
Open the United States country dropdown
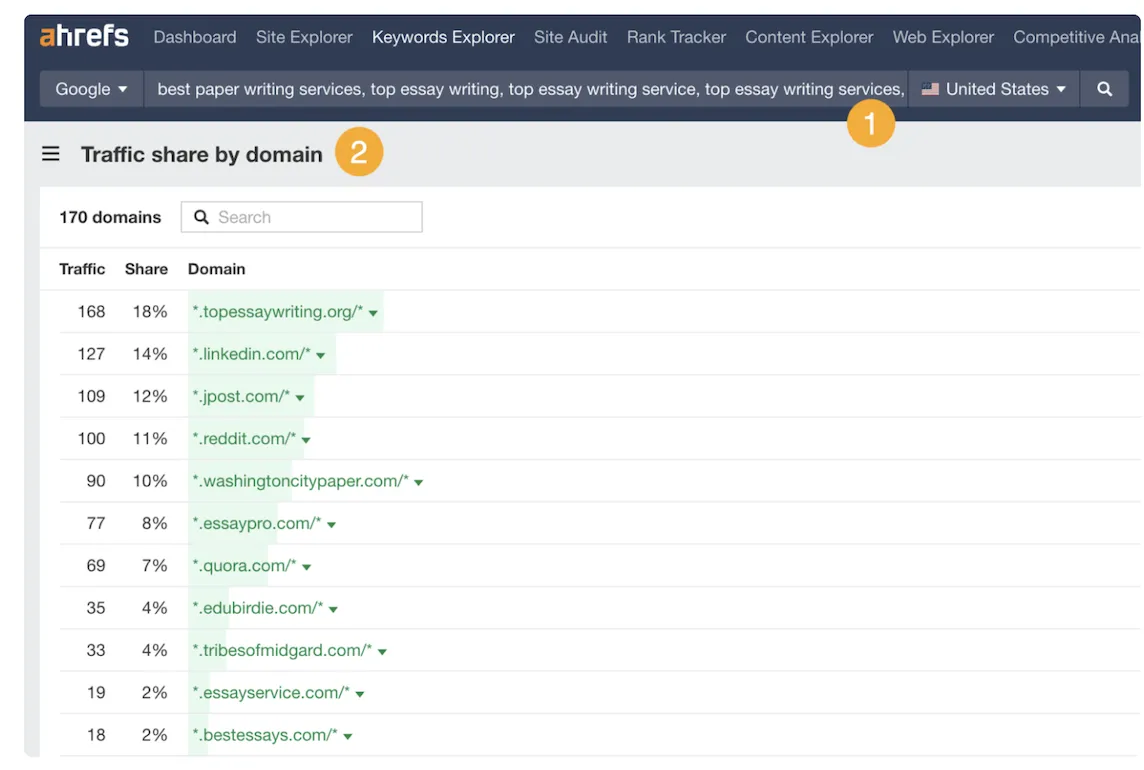(x=994, y=89)
